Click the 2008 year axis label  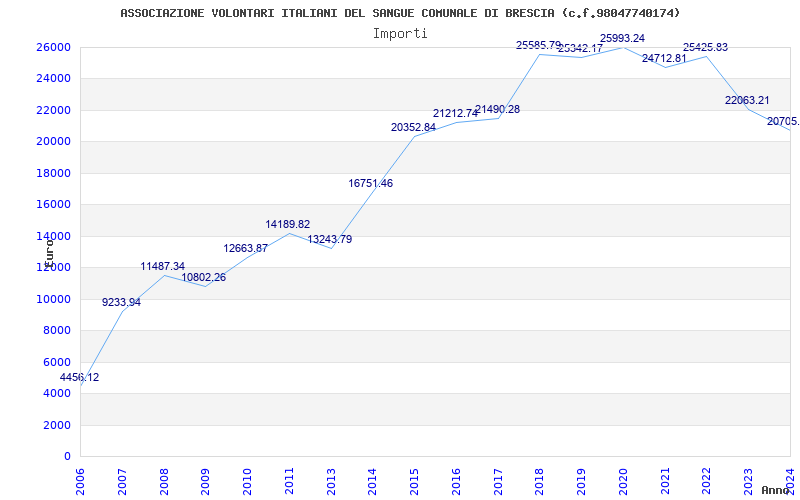163,482
